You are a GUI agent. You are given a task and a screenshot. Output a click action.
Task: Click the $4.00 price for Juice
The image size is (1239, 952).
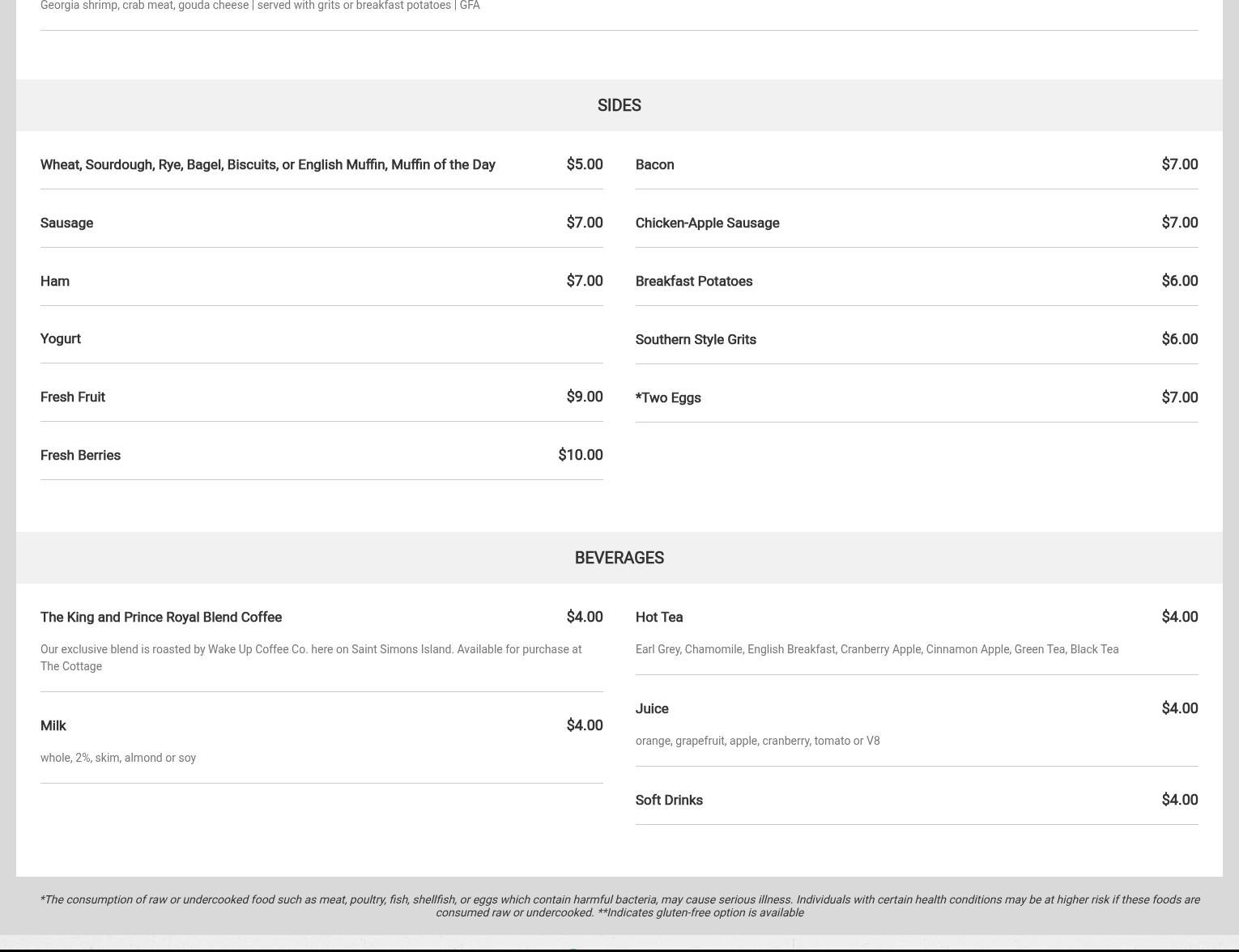pos(1179,708)
